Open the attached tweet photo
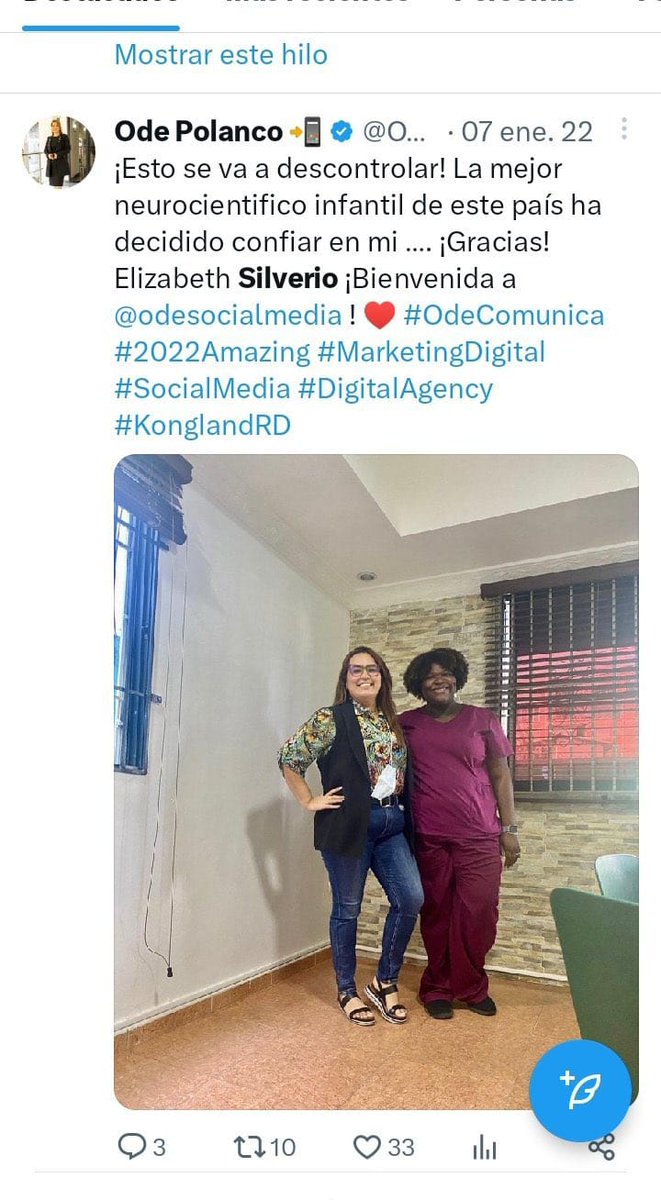Image resolution: width=661 pixels, height=1200 pixels. (376, 782)
